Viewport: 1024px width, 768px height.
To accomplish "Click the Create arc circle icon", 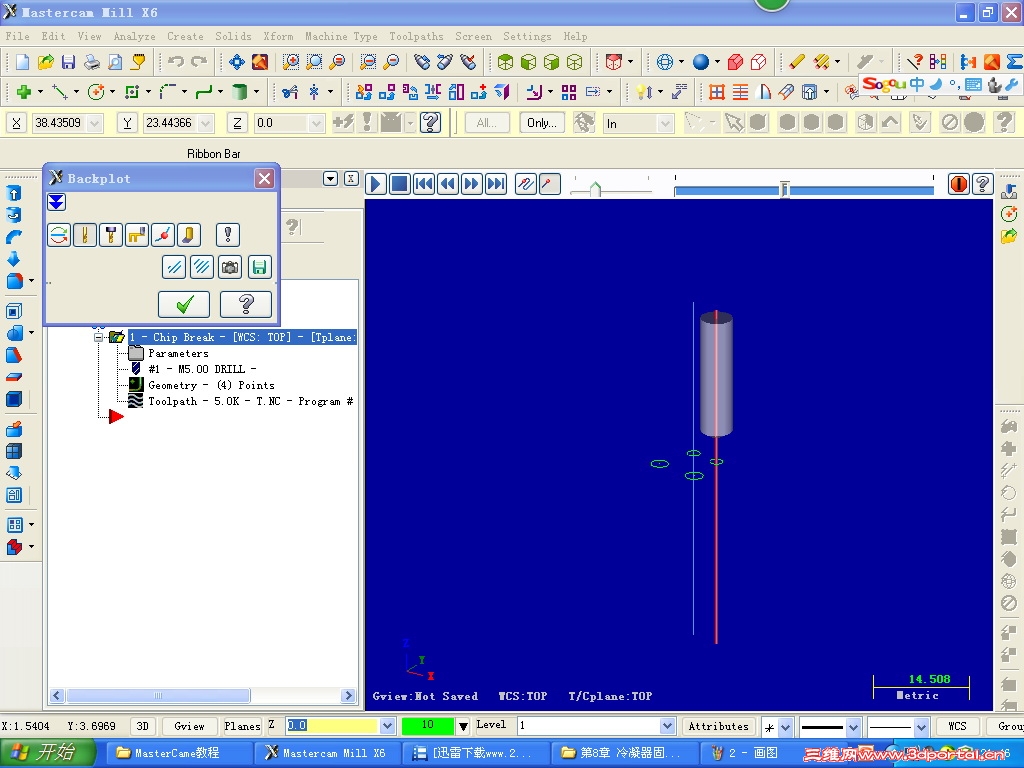I will (96, 92).
